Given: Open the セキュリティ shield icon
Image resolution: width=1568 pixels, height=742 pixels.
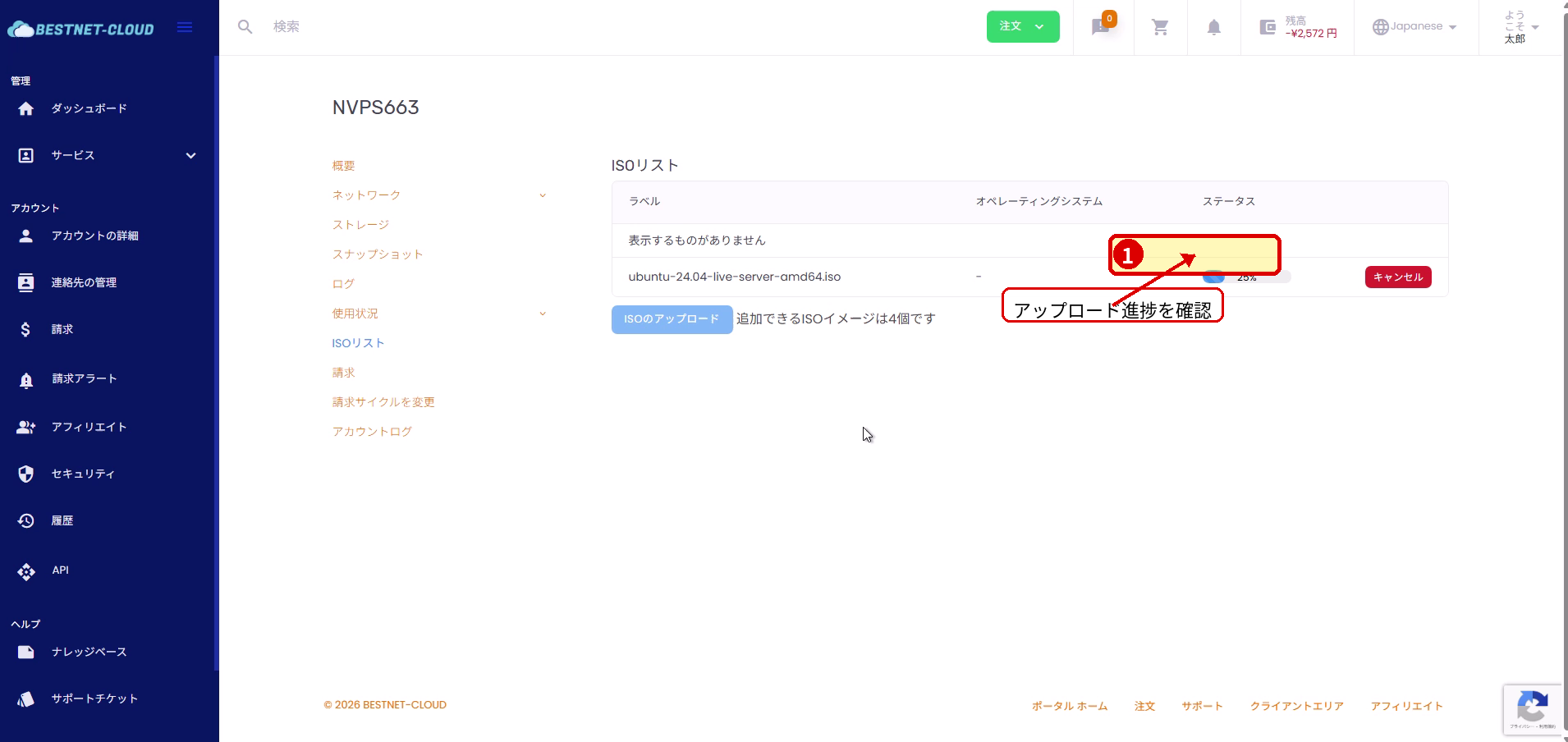Looking at the screenshot, I should (x=26, y=474).
